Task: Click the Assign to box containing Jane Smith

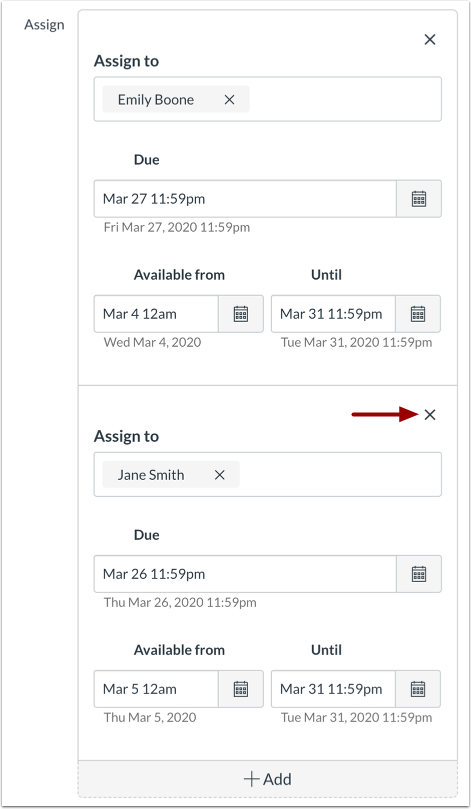Action: (268, 475)
